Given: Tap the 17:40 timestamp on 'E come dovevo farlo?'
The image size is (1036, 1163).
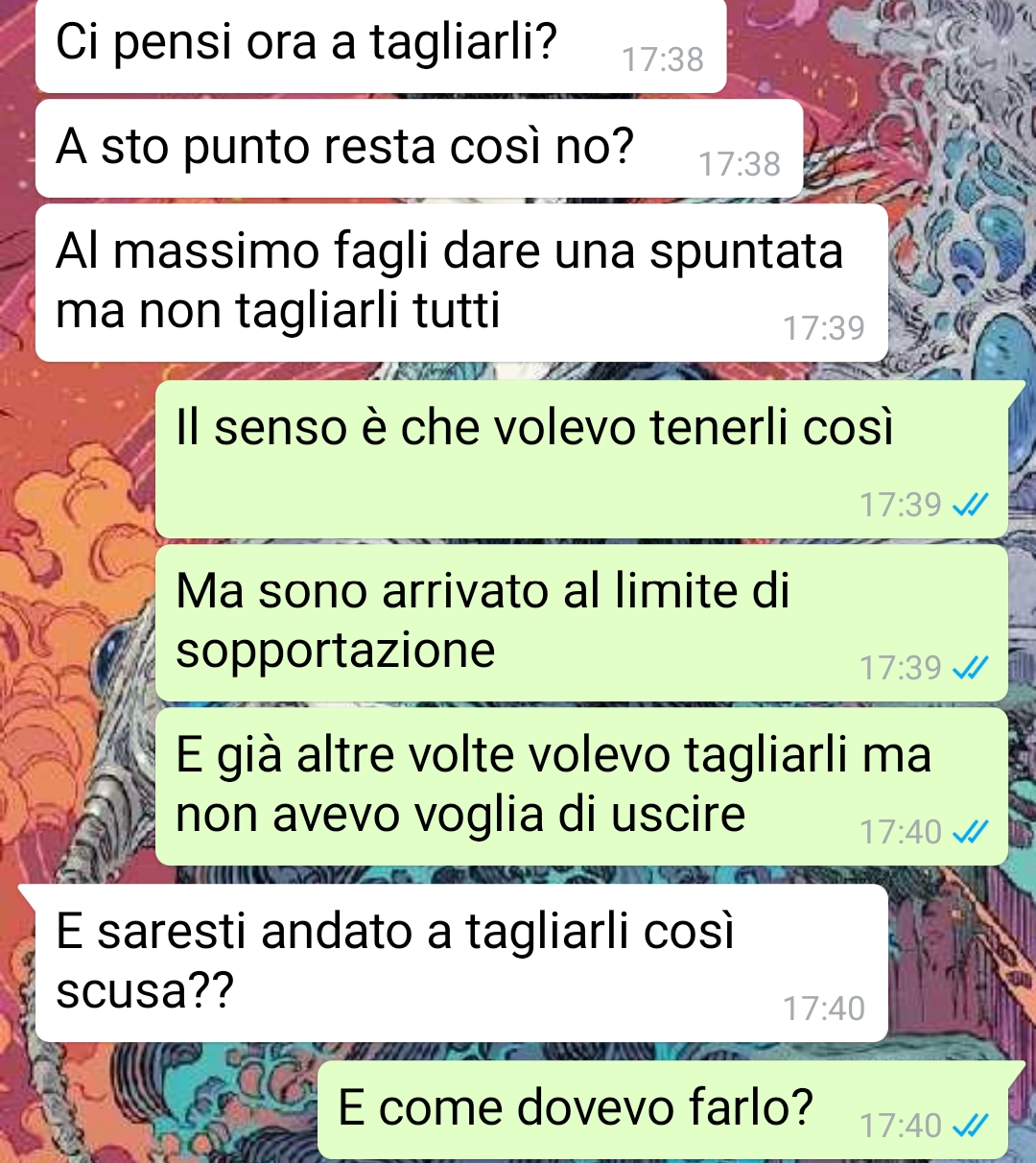Looking at the screenshot, I should pyautogui.click(x=901, y=1126).
